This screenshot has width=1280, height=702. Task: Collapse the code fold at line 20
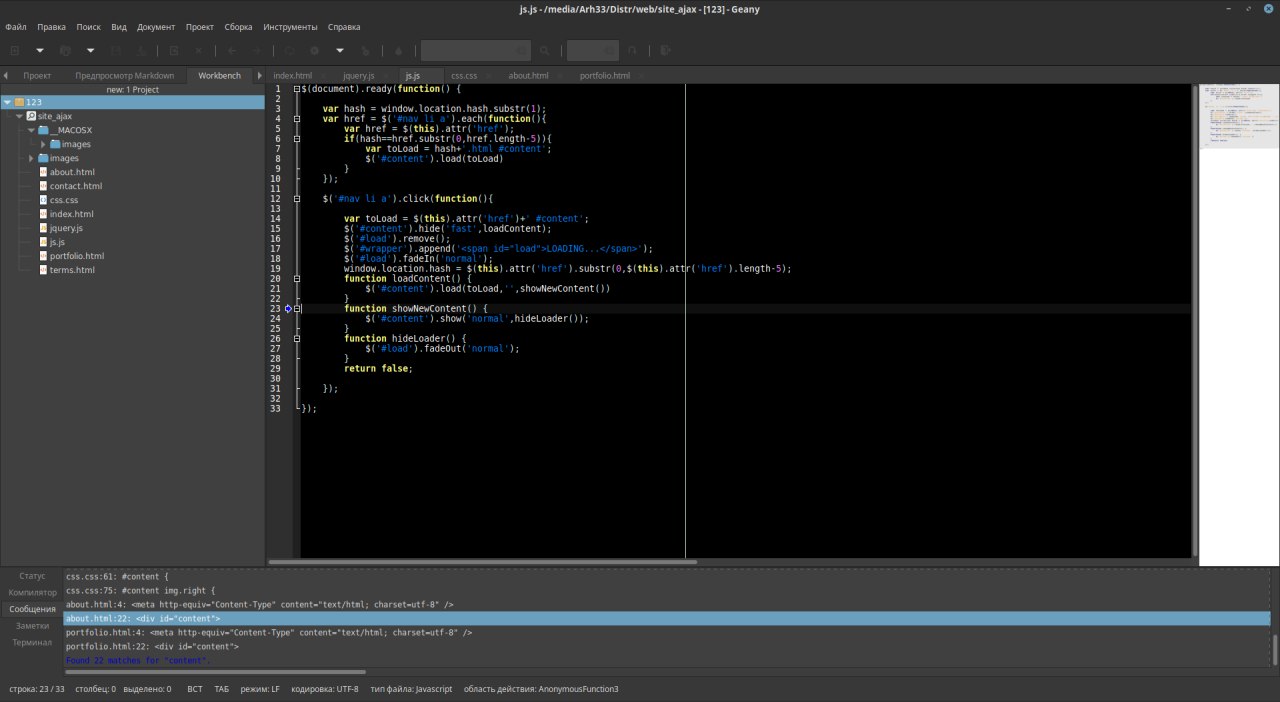click(297, 279)
